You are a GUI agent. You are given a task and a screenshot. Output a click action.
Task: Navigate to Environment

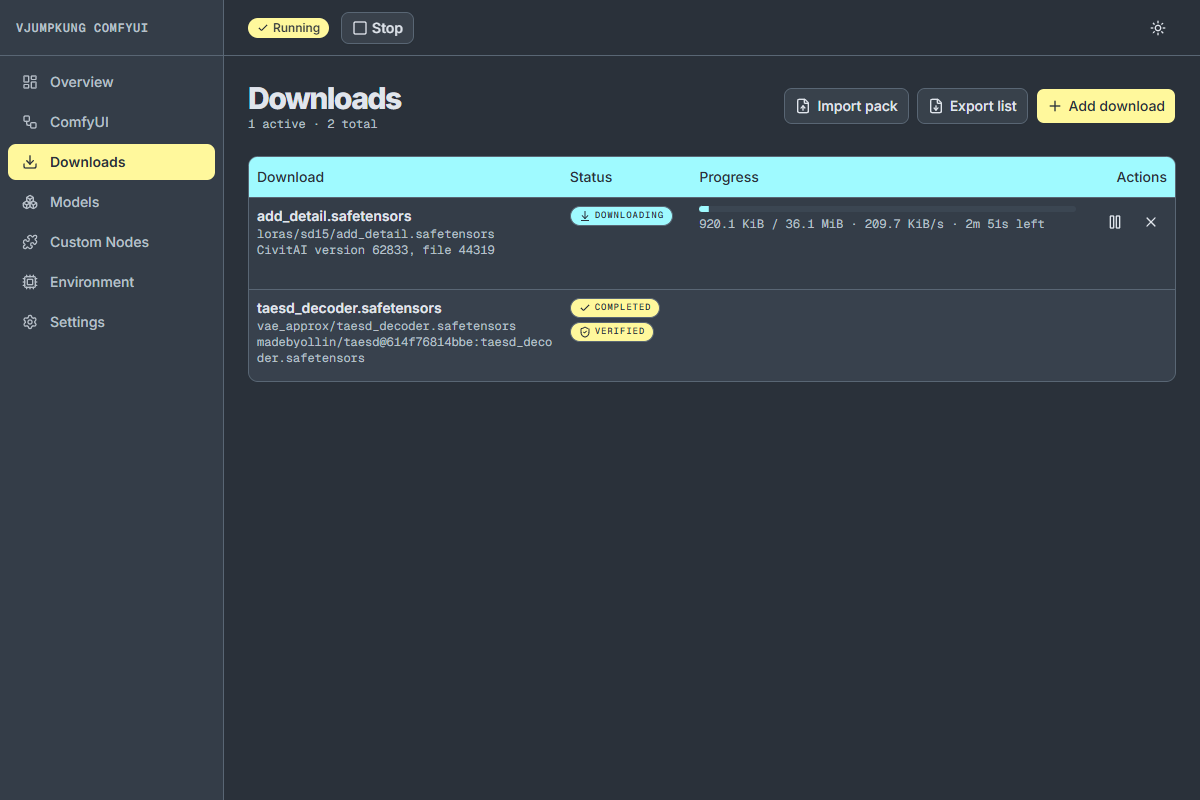coord(111,282)
